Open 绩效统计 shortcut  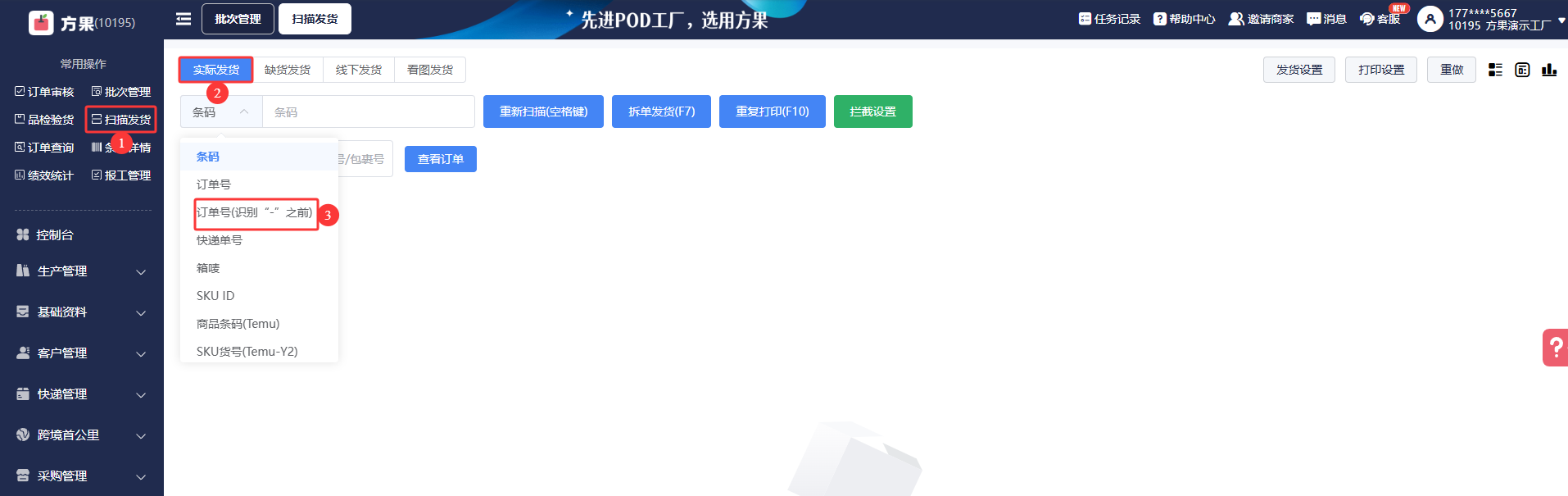44,175
